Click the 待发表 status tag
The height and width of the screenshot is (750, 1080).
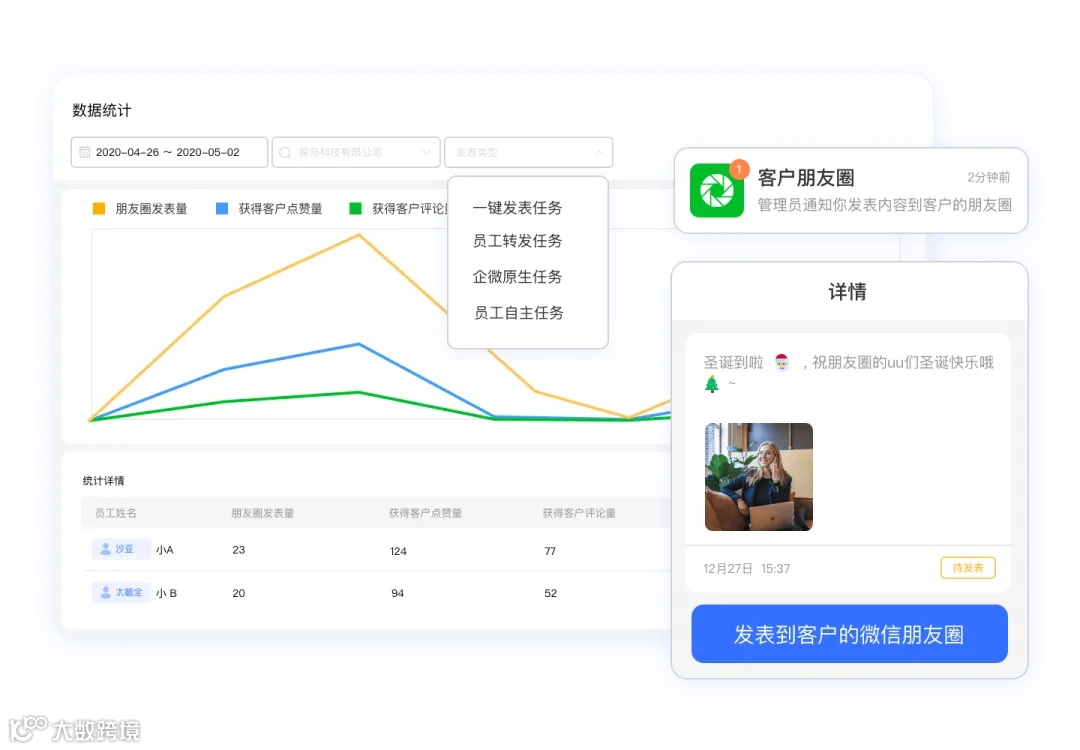click(x=967, y=567)
